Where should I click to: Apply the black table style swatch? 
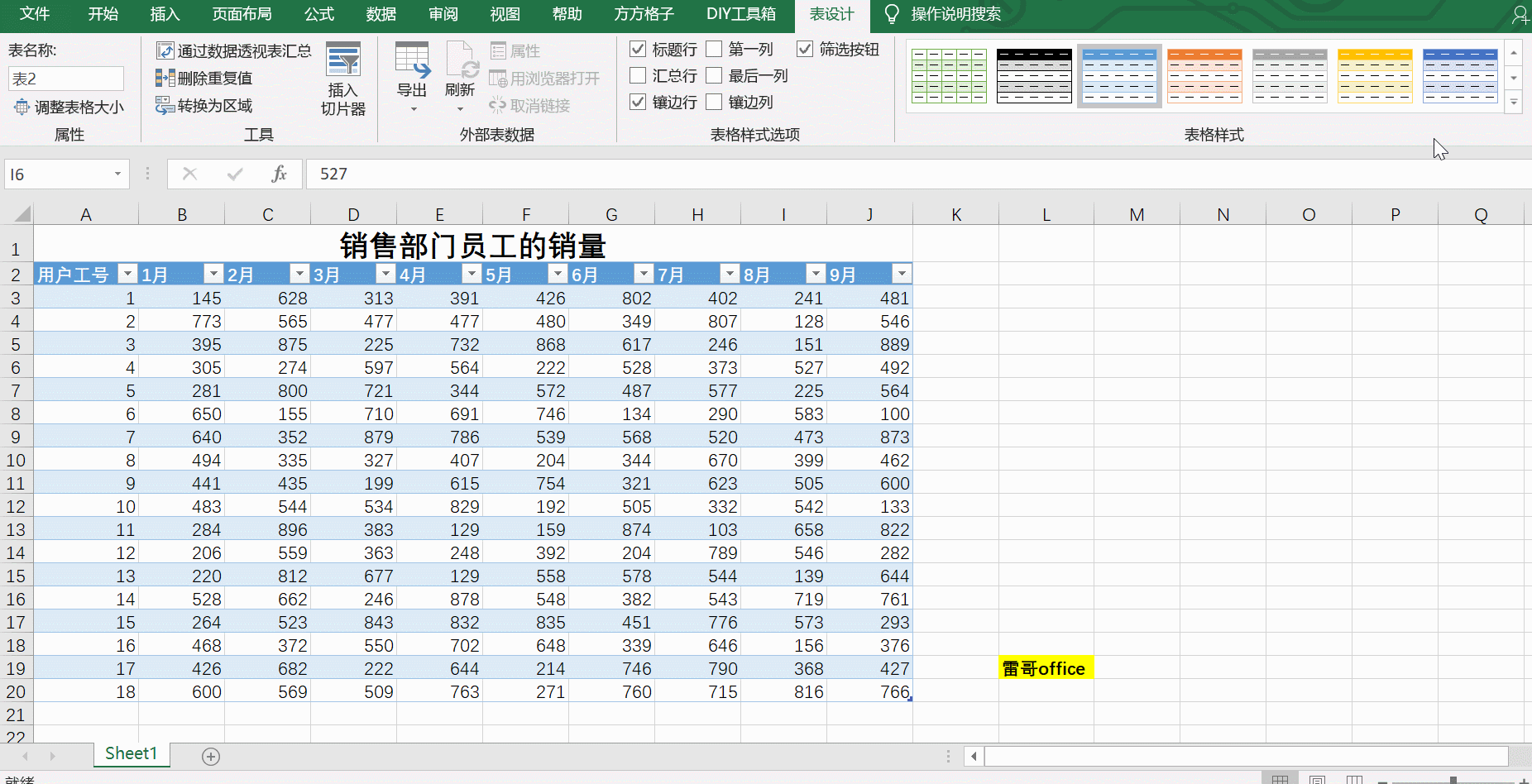click(1034, 75)
